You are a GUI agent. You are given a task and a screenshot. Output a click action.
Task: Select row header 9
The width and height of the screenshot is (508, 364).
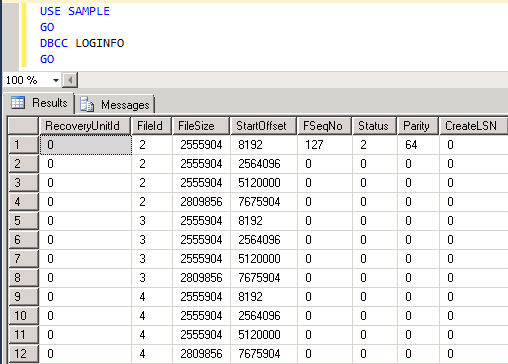coord(23,297)
